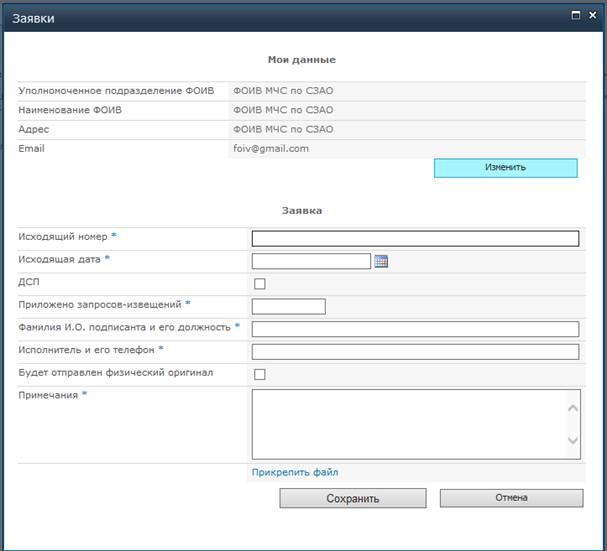Select the foiv@gmail.com Email value

(271, 149)
